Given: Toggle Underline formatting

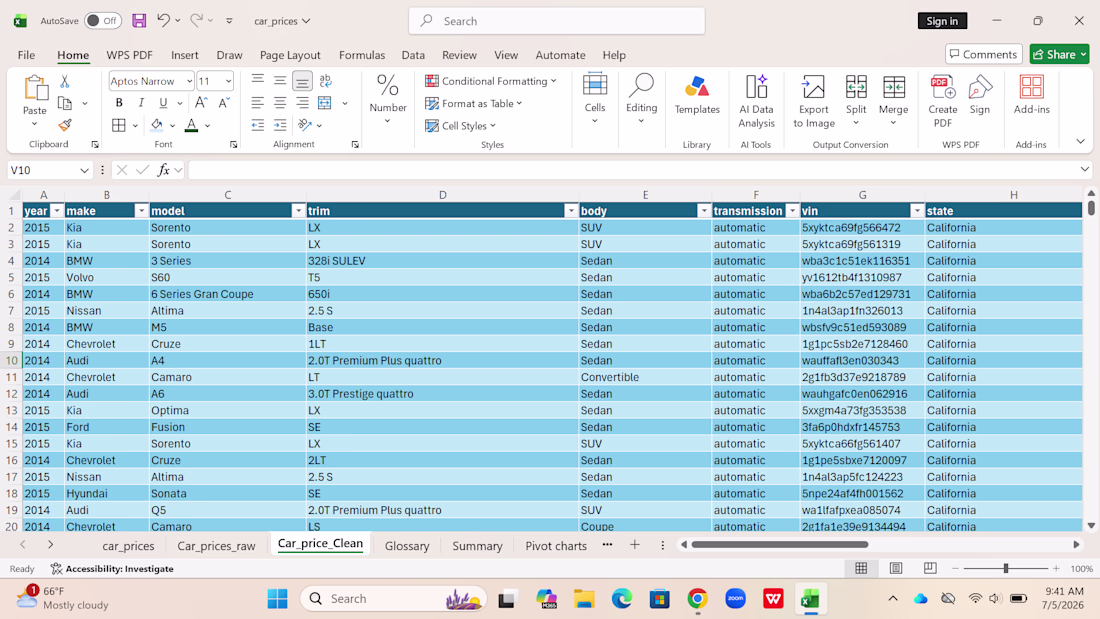Looking at the screenshot, I should pos(163,103).
